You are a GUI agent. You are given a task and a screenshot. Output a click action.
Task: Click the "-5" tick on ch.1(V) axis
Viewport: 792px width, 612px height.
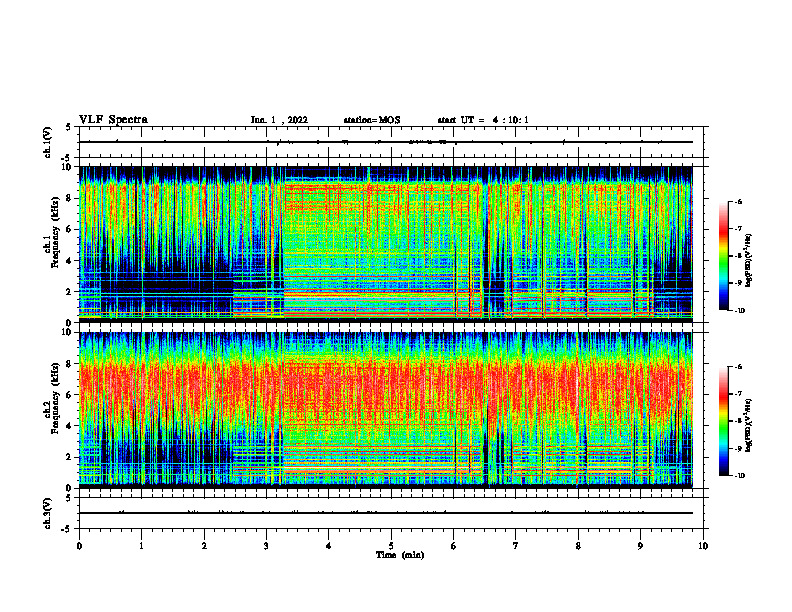(x=67, y=157)
